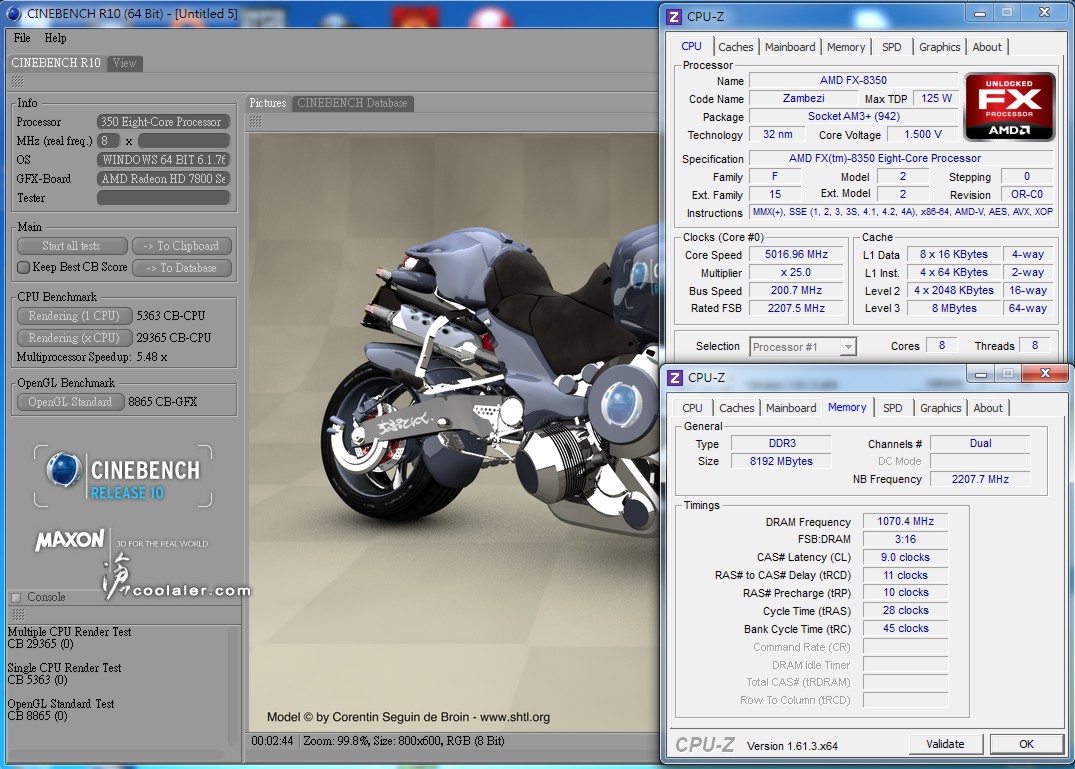The height and width of the screenshot is (769, 1075).
Task: Open the Memory tab in top CPU-Z window
Action: (846, 47)
